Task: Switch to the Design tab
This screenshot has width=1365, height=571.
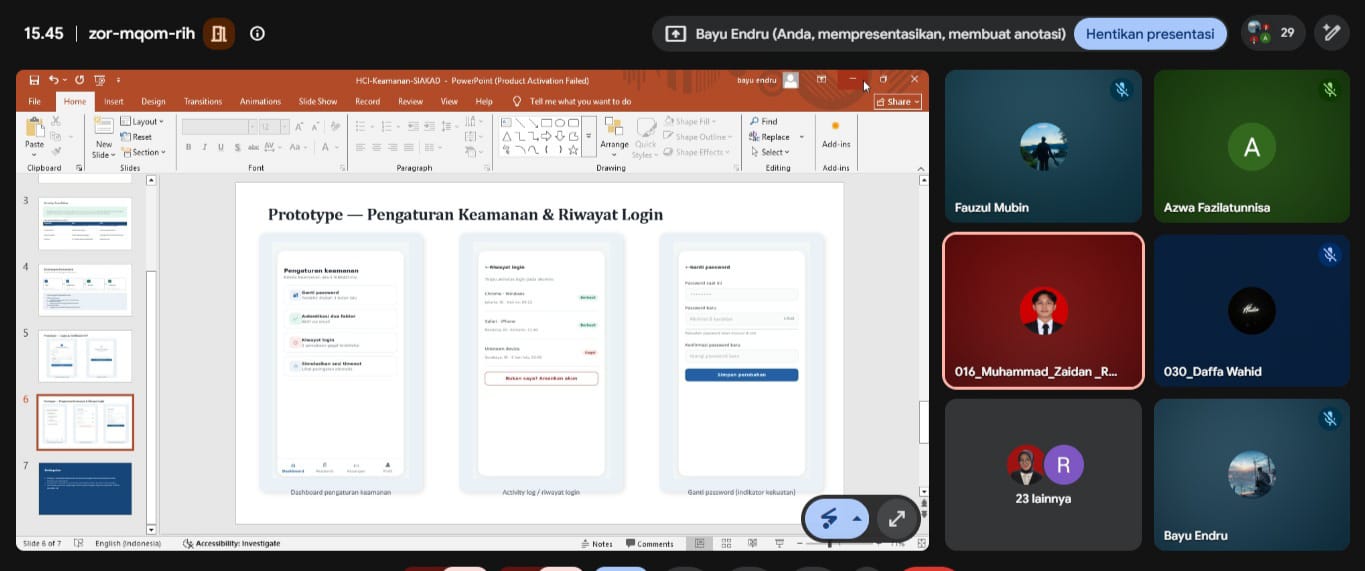Action: tap(153, 101)
